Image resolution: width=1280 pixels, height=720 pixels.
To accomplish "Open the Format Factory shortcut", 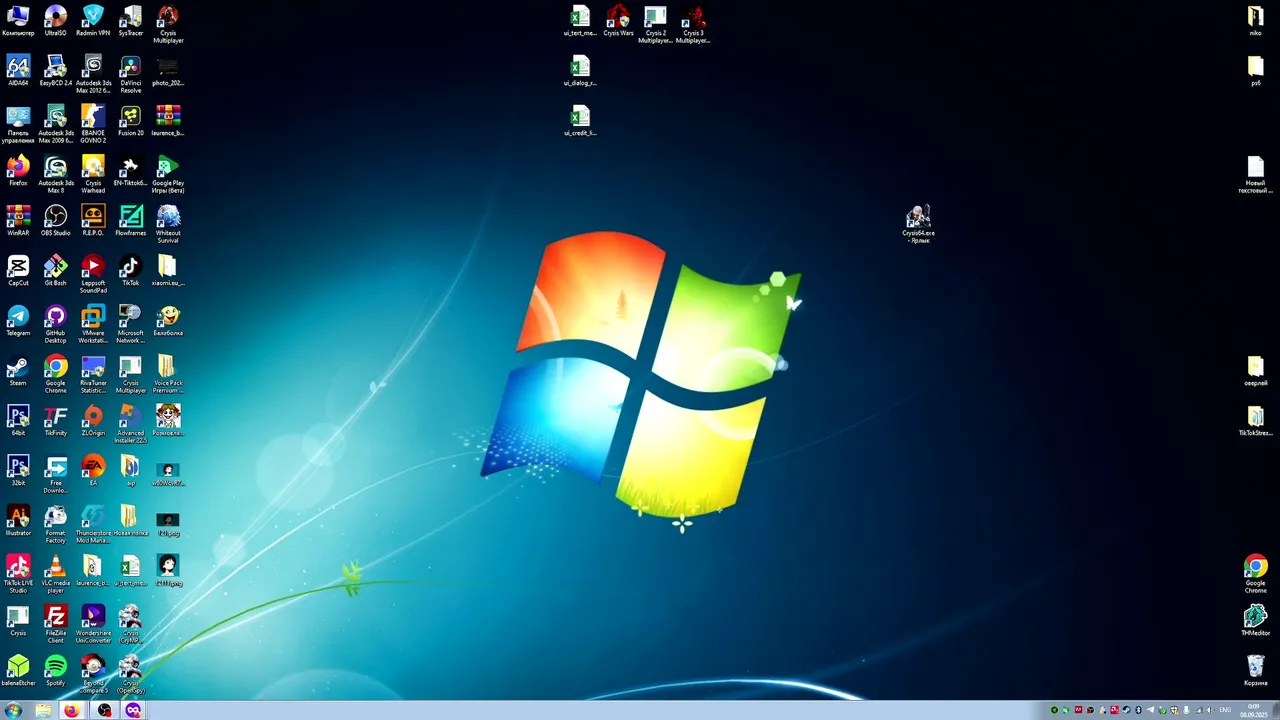I will tap(55, 524).
